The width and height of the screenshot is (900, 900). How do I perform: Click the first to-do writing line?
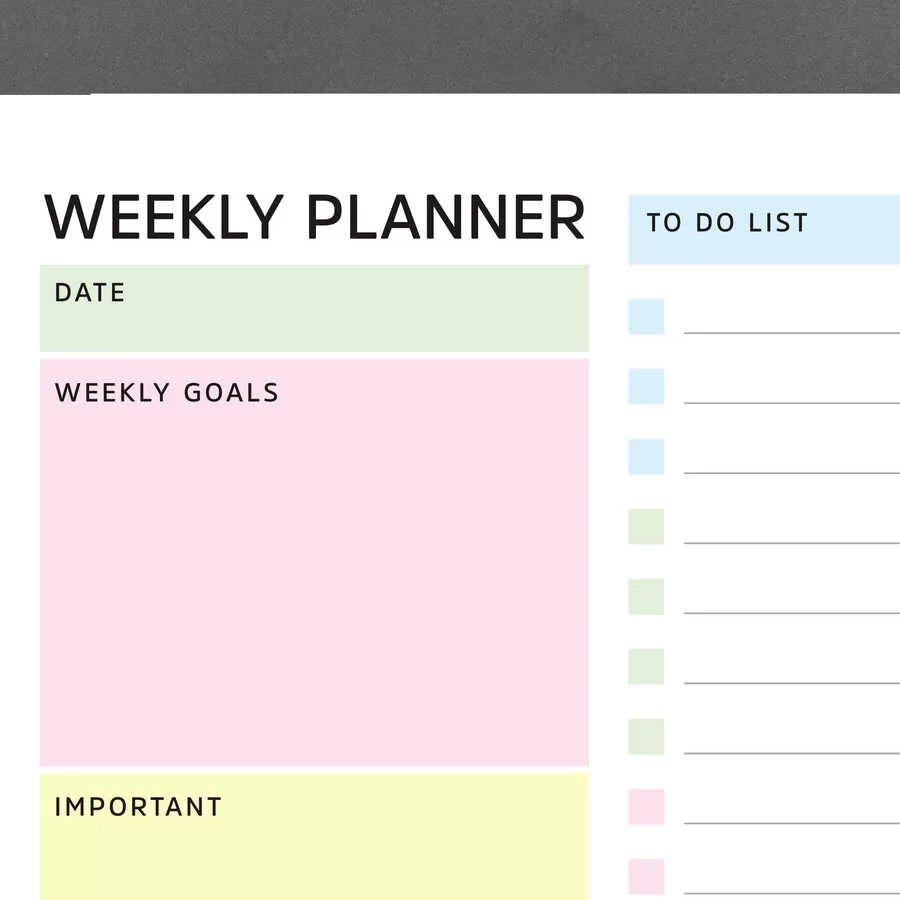click(792, 332)
